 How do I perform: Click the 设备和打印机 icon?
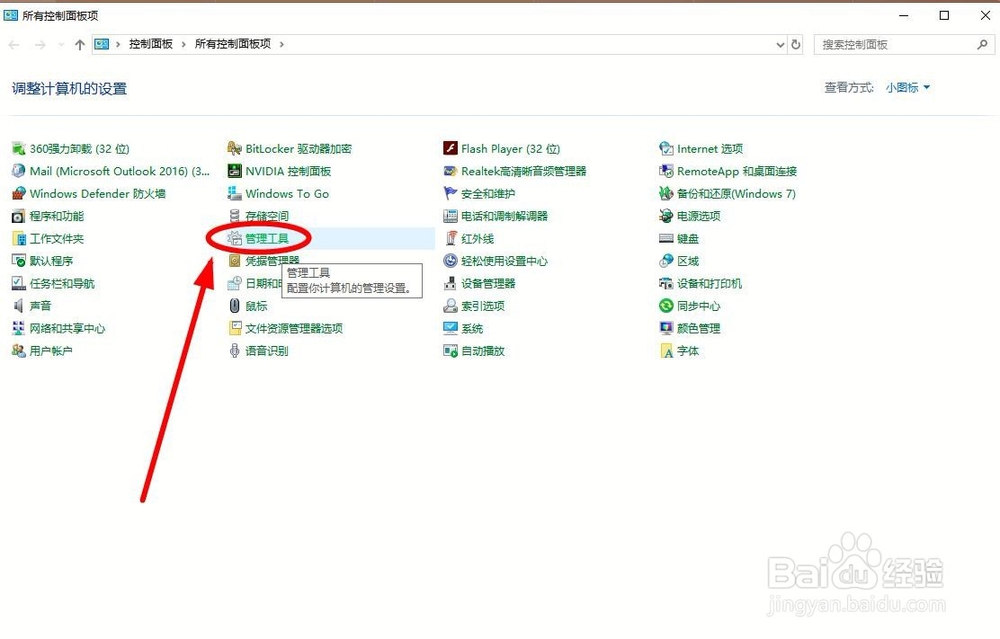tap(666, 283)
